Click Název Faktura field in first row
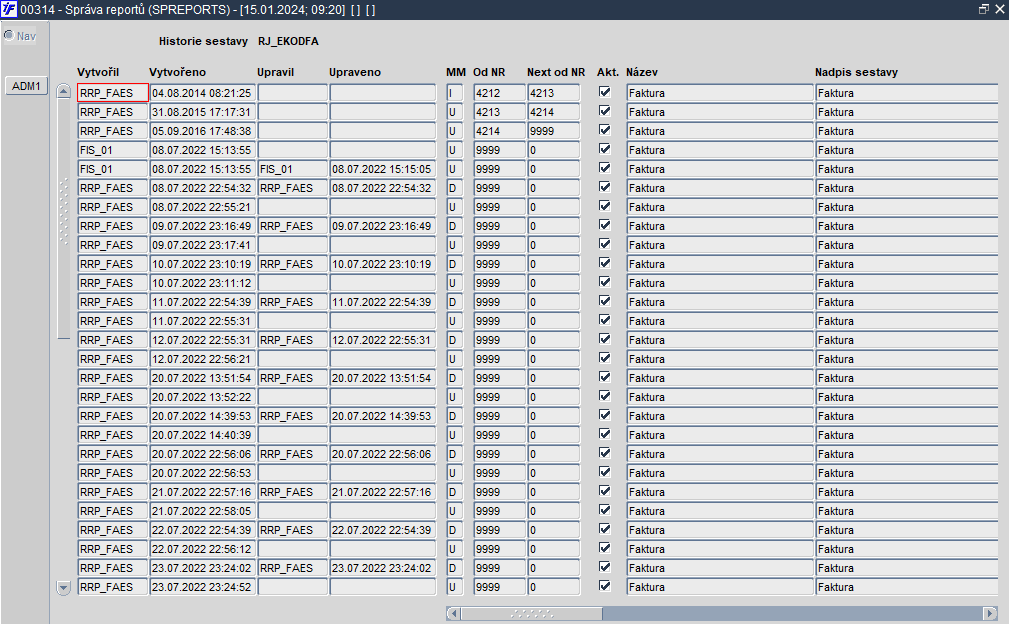Screen dimensions: 1009x624 (719, 93)
